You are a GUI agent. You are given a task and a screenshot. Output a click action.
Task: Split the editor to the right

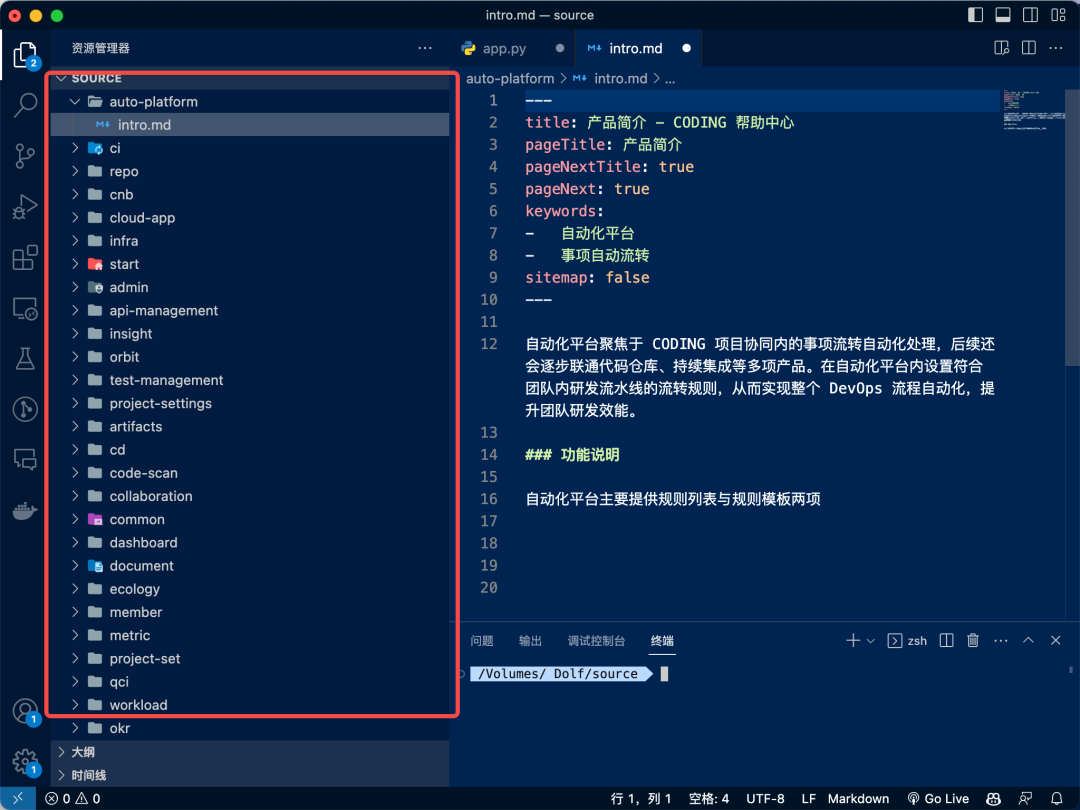tap(1029, 48)
